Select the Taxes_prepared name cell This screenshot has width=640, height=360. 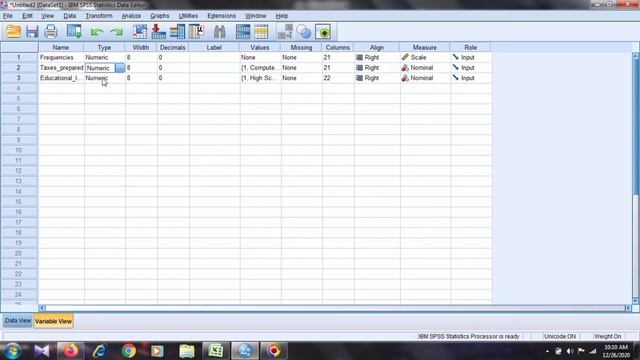coord(61,68)
